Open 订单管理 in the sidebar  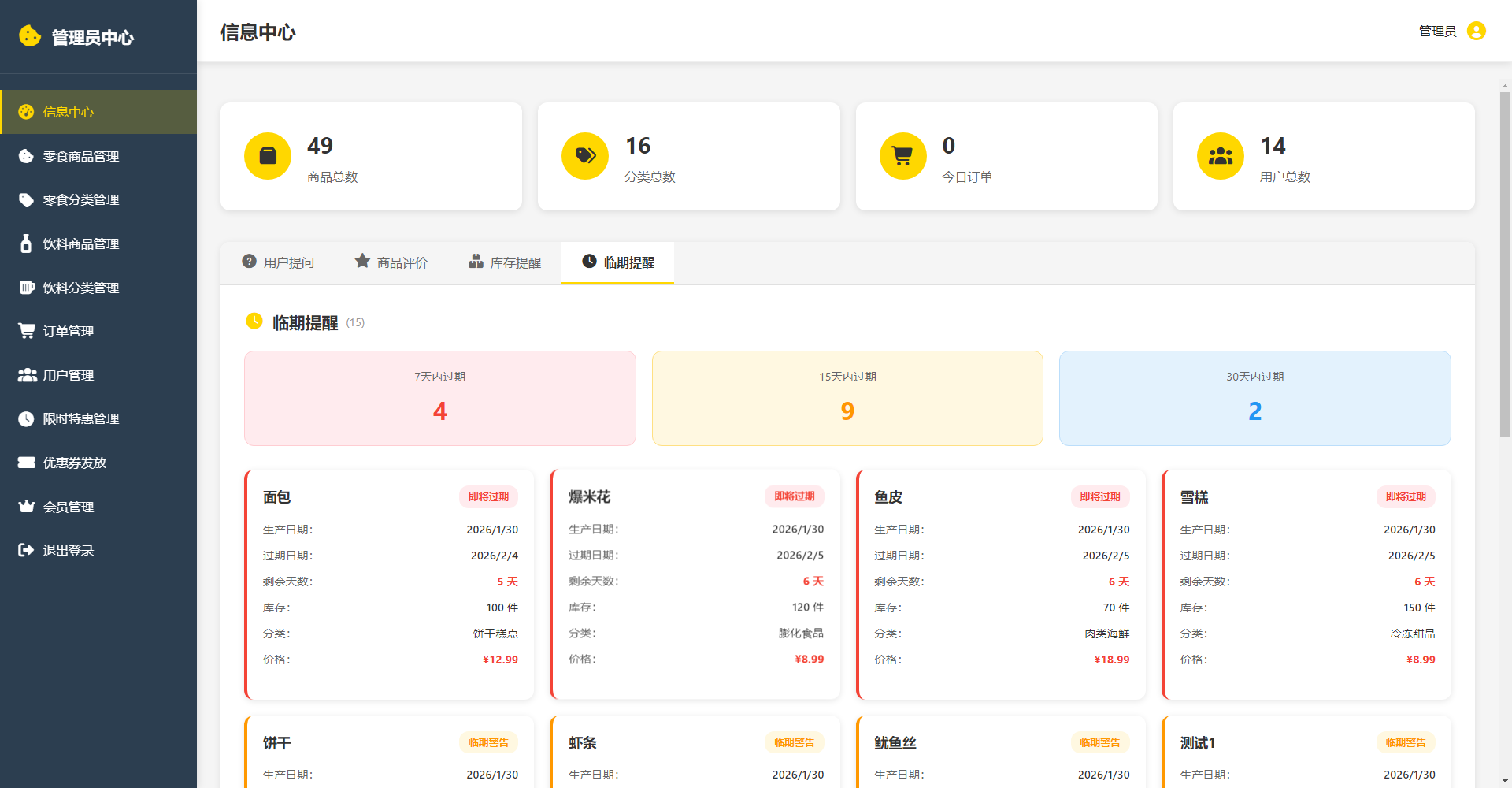click(x=68, y=332)
